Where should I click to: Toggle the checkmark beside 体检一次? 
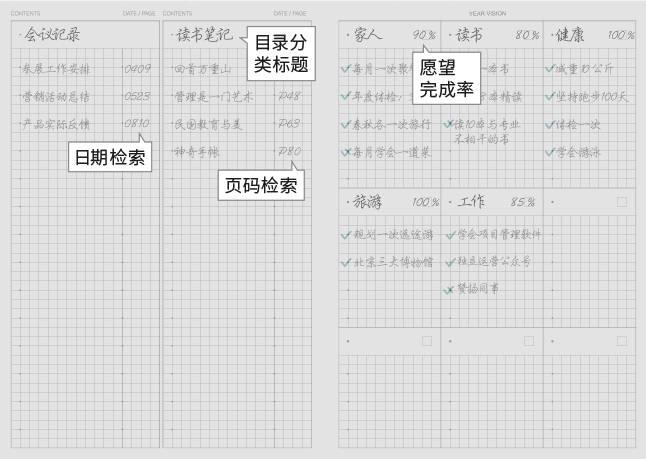click(x=550, y=124)
